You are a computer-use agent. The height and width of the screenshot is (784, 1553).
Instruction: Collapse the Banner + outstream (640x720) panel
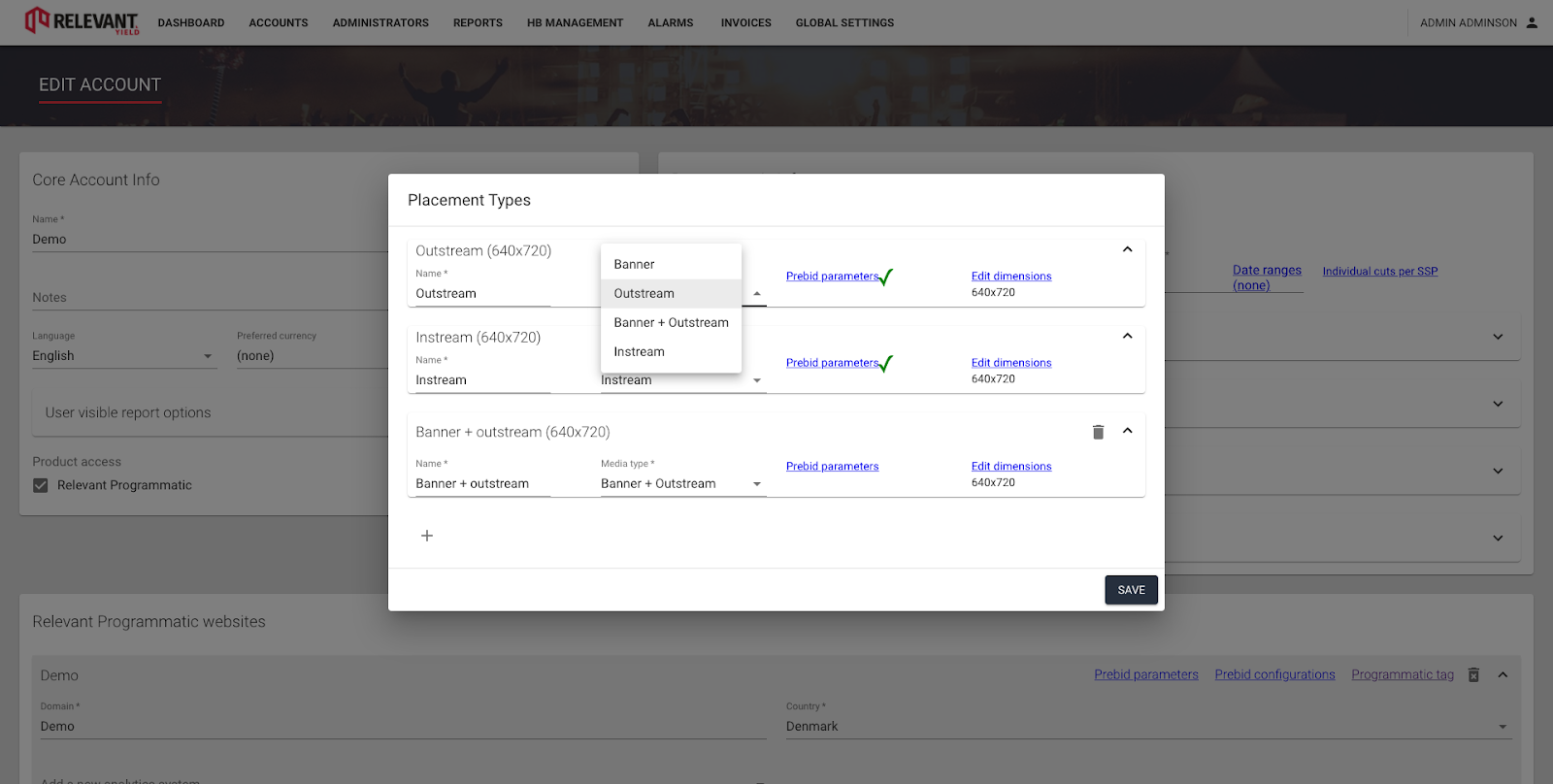(x=1128, y=431)
